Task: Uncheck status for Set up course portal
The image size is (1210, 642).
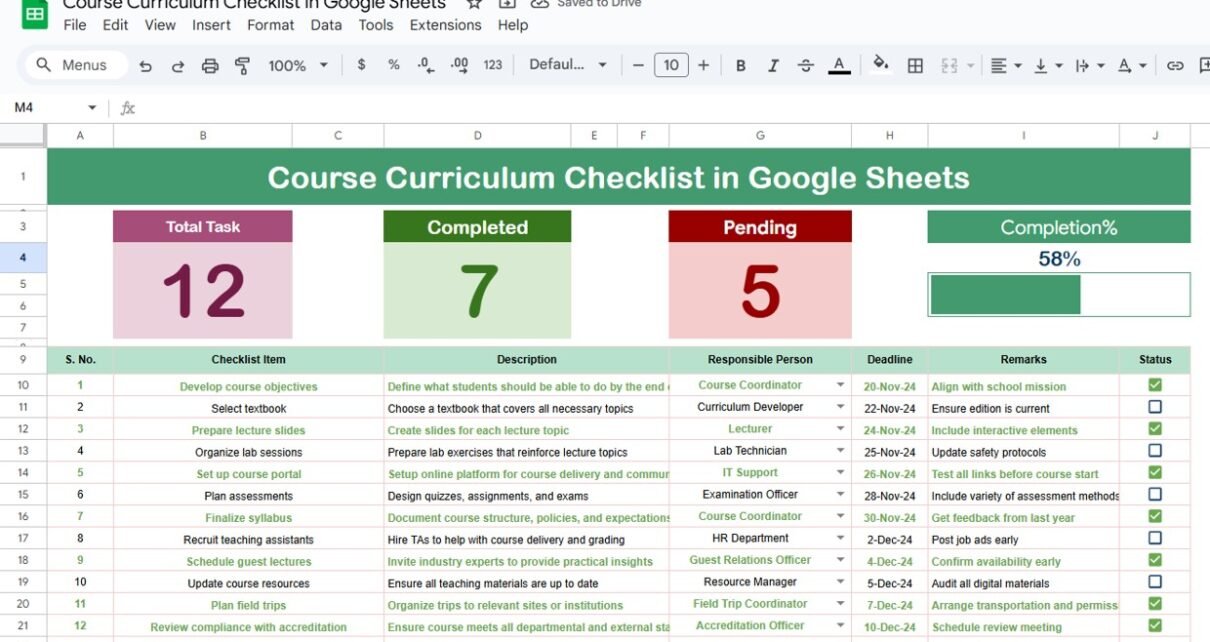Action: pos(1155,472)
